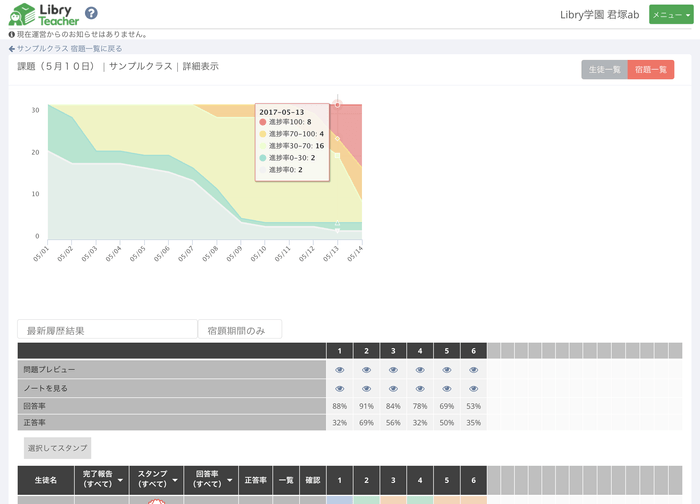
Task: View notes eye icon for question 2
Action: coord(367,388)
